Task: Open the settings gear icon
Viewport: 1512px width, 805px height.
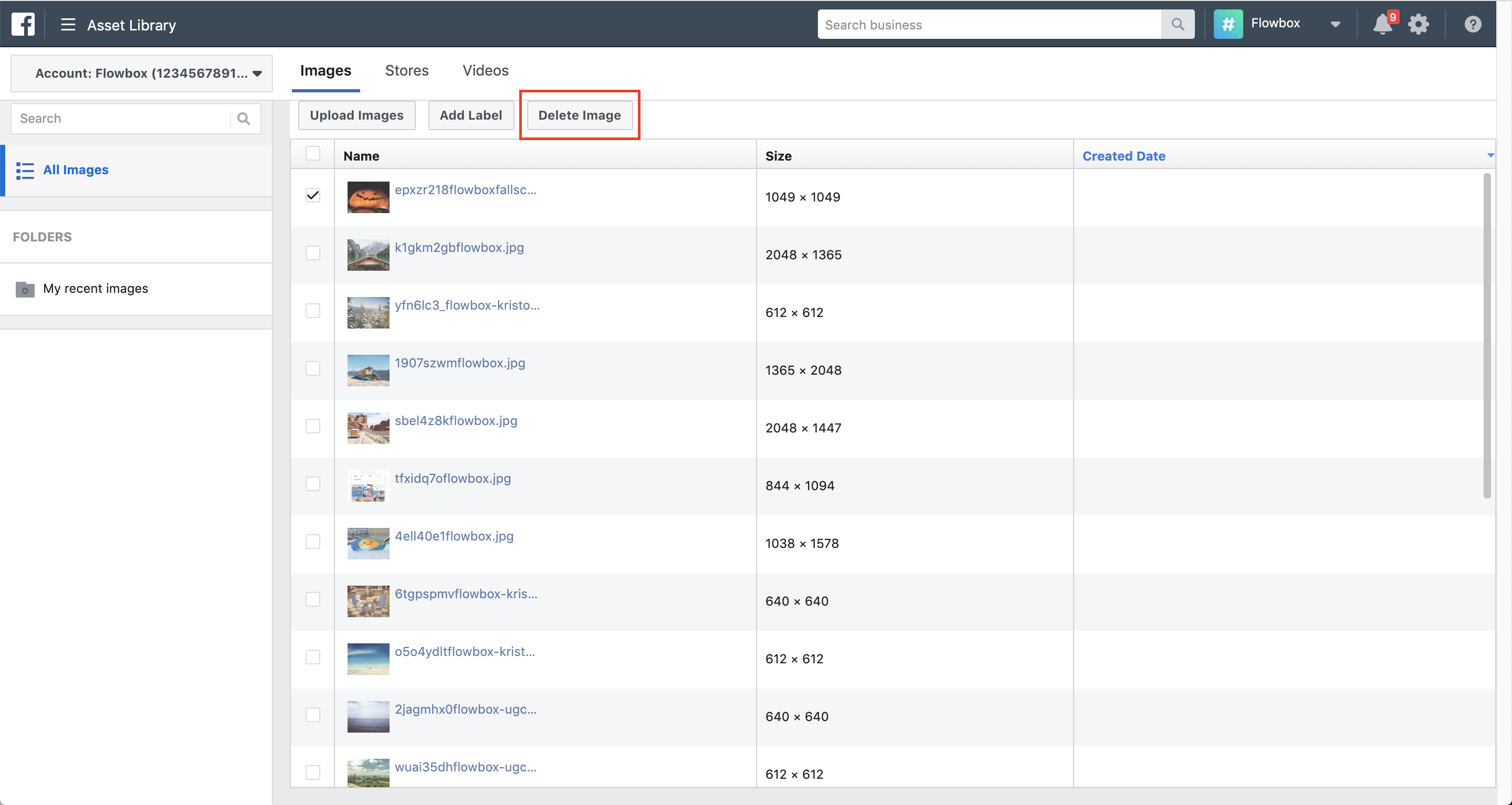Action: 1418,25
